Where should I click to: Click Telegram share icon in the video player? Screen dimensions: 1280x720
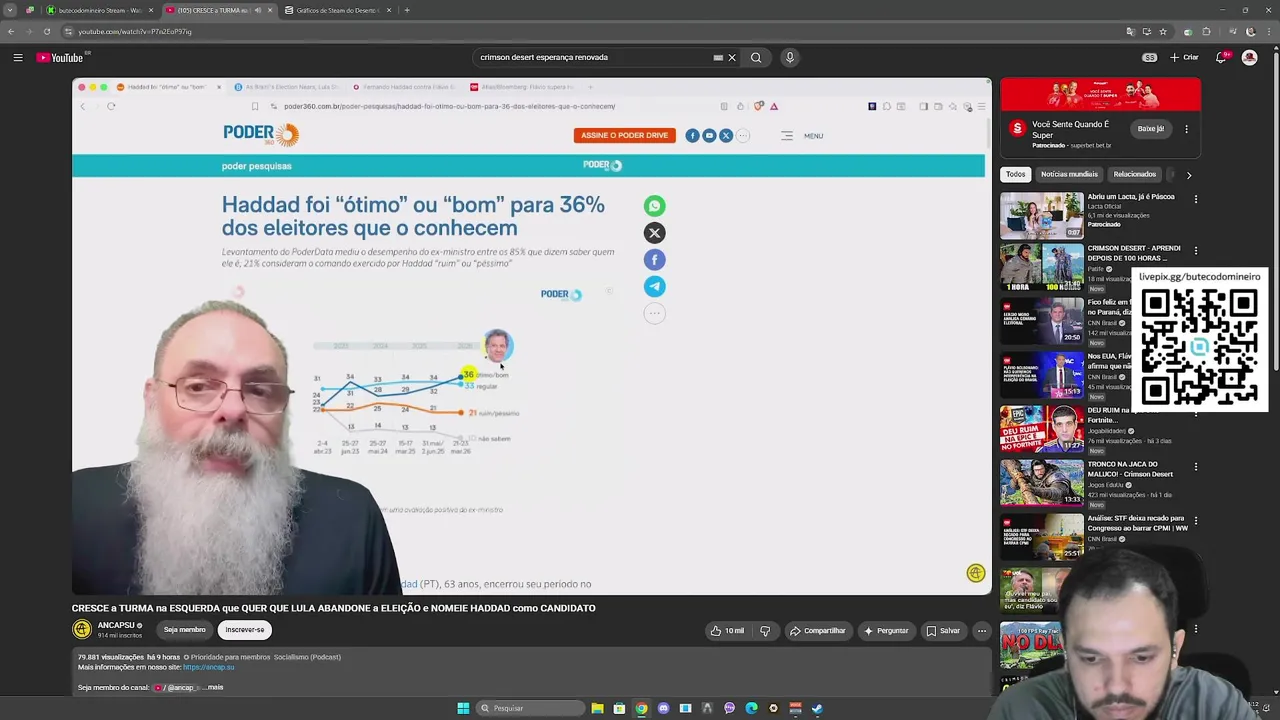tap(654, 286)
